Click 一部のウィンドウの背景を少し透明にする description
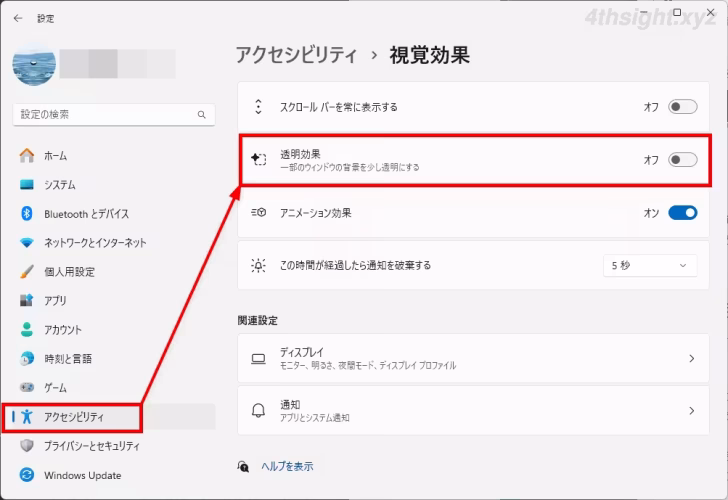 [x=350, y=167]
